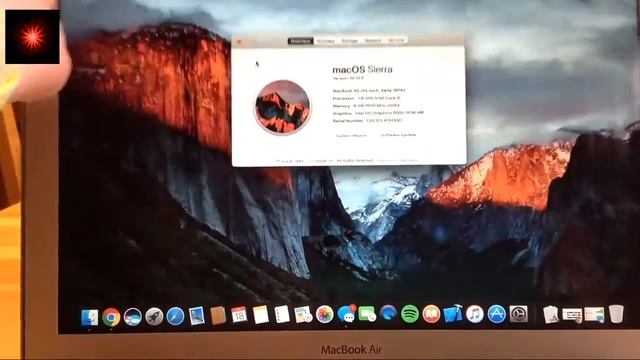The width and height of the screenshot is (640, 360).
Task: Open the blue swirl app beside FaceTime
Action: pyautogui.click(x=388, y=314)
